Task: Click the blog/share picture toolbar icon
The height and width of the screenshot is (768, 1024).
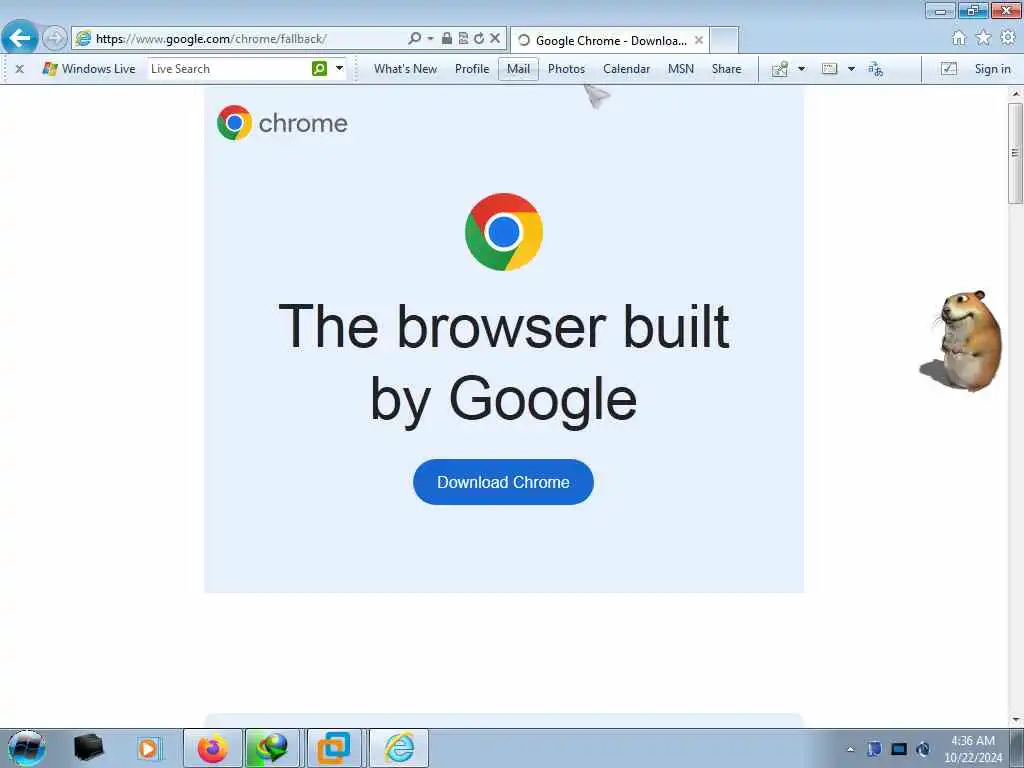Action: pyautogui.click(x=780, y=69)
